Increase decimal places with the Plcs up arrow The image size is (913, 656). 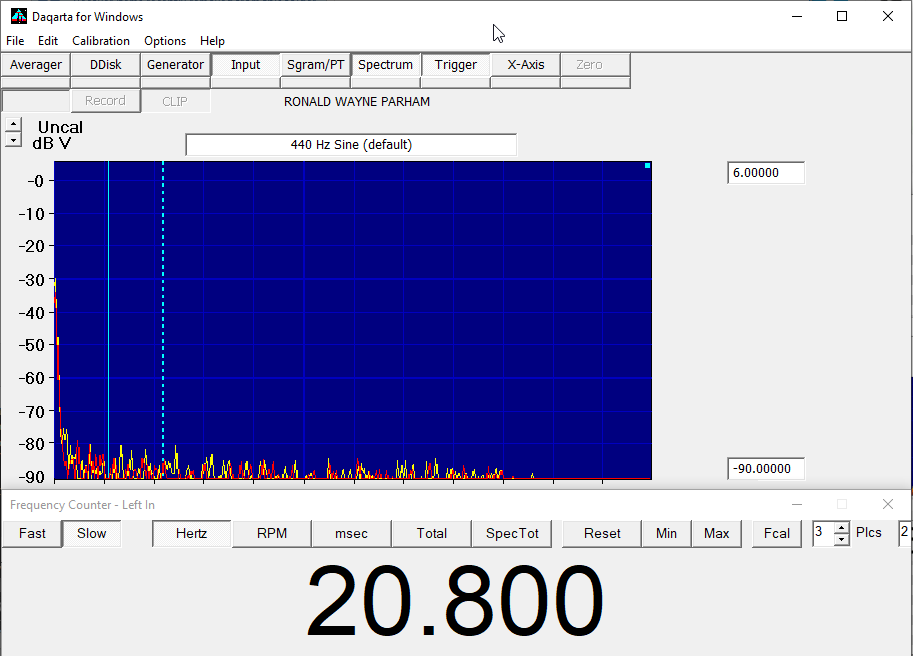click(x=841, y=527)
